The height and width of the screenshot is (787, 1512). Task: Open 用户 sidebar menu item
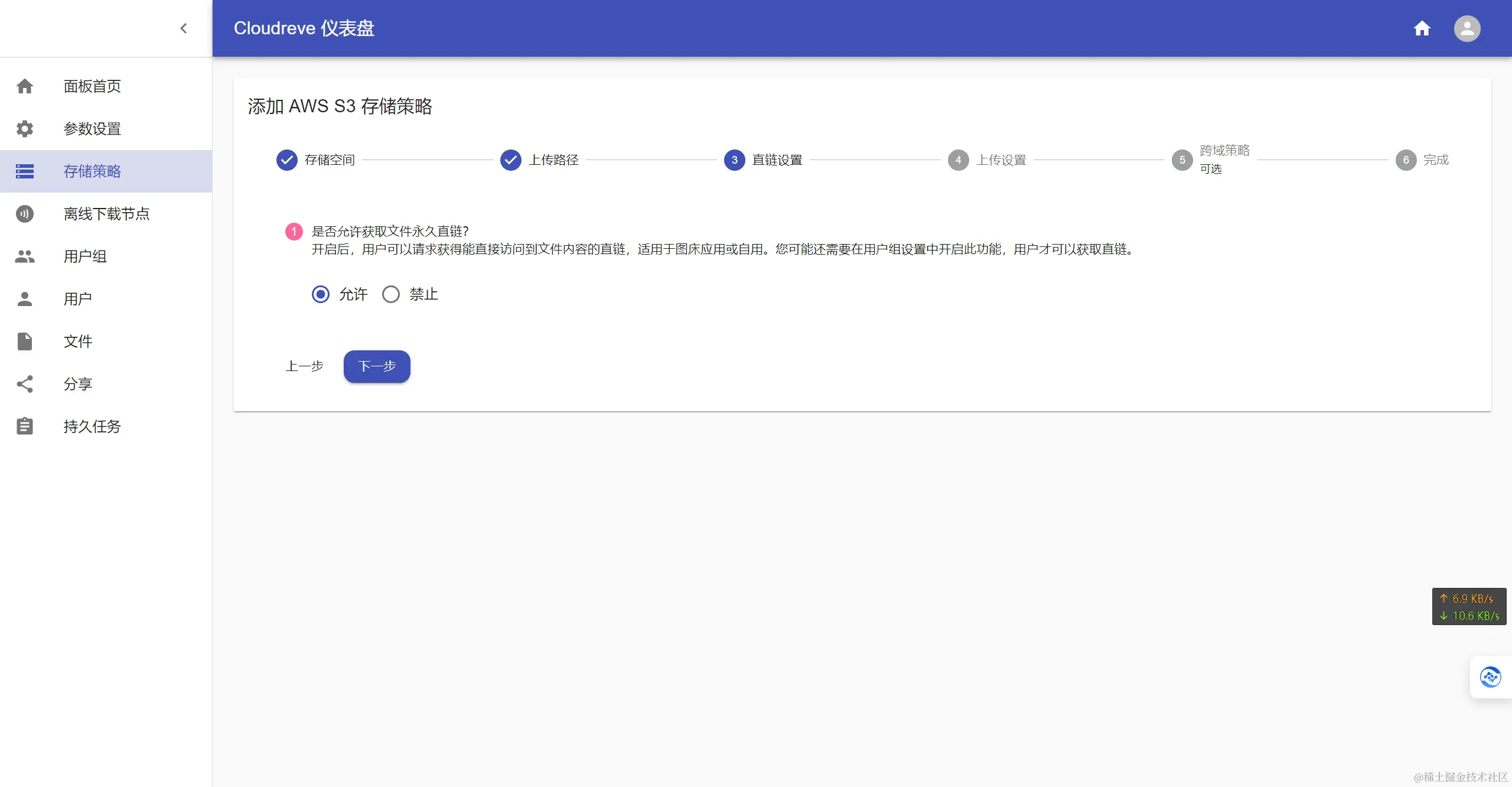click(x=78, y=299)
